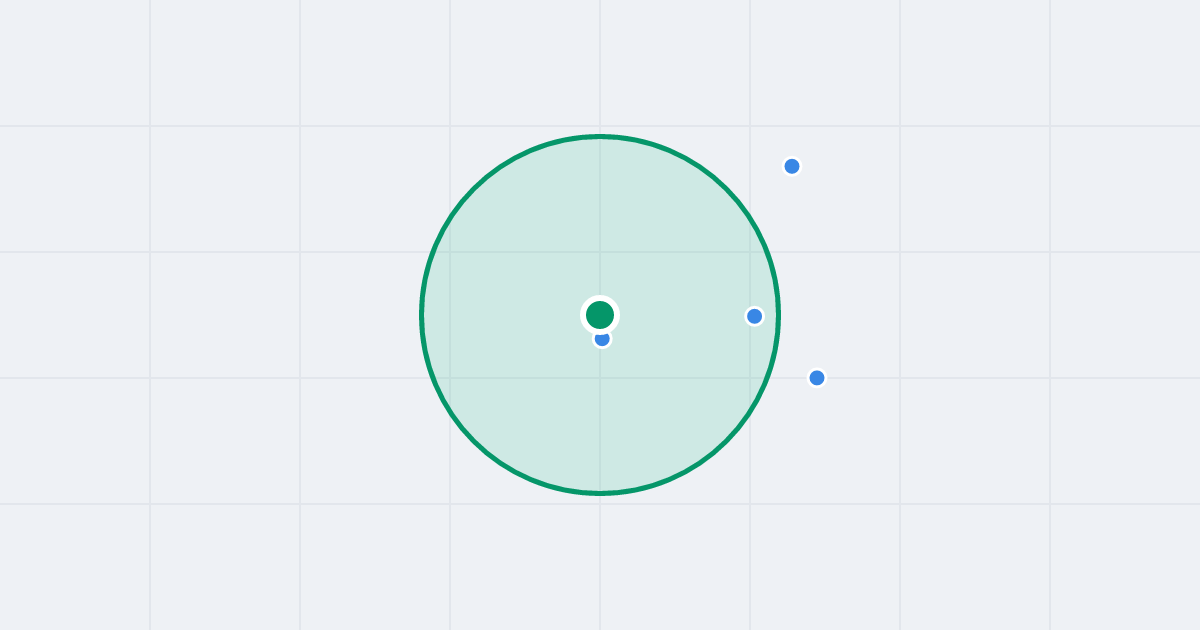Click the shaded circle interior below the small blue dot
The image size is (1200, 630).
(x=602, y=420)
